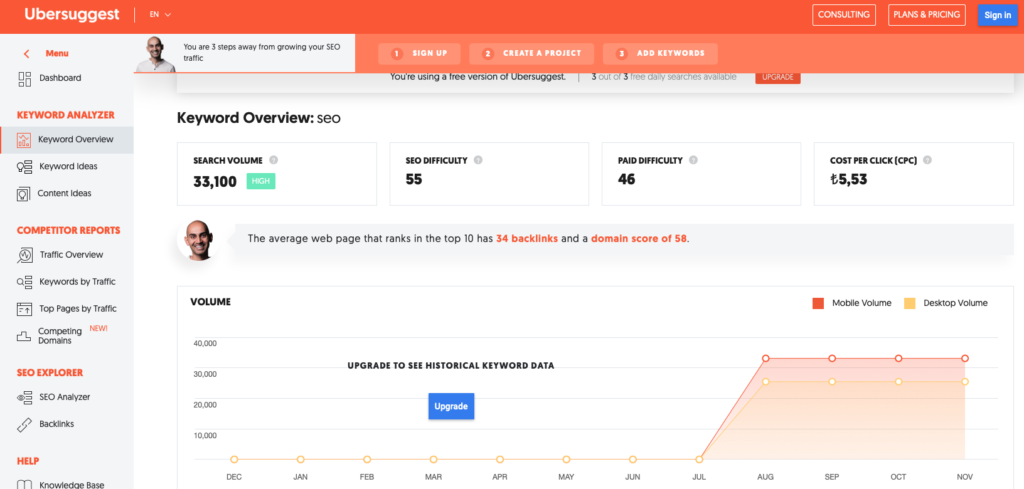The width and height of the screenshot is (1024, 489).
Task: Click the SEP desktop volume data point
Action: tap(832, 382)
